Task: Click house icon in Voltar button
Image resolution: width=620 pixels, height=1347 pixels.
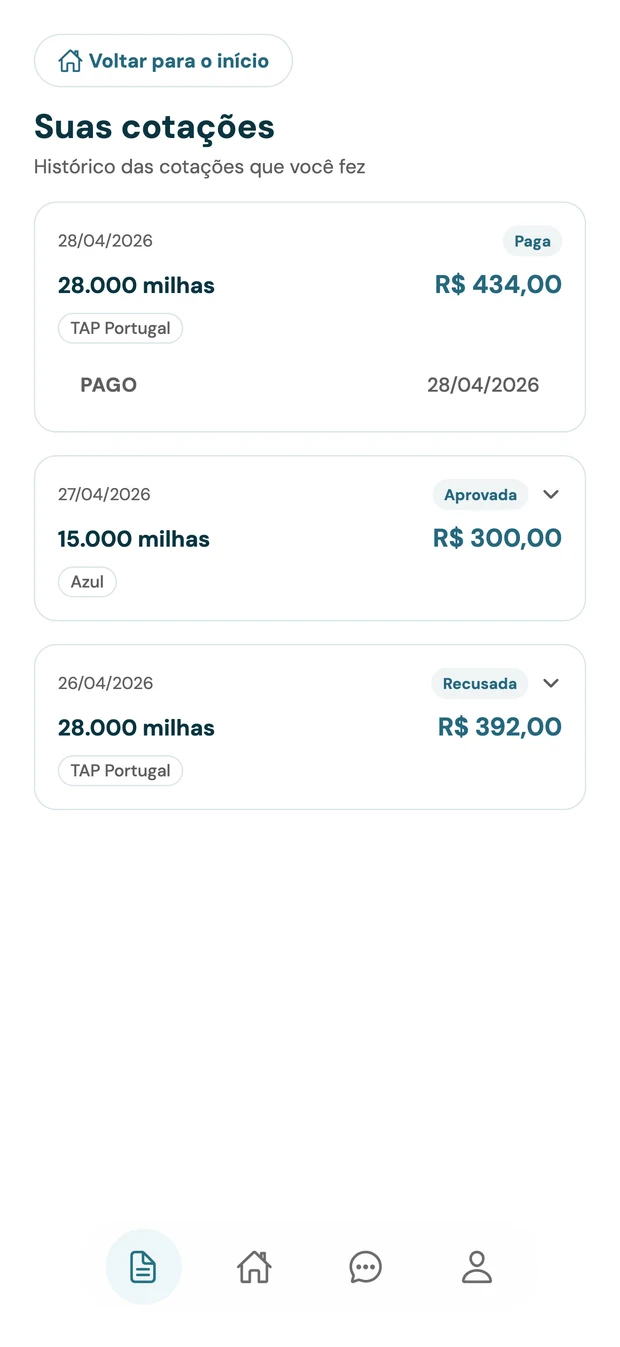Action: [70, 61]
